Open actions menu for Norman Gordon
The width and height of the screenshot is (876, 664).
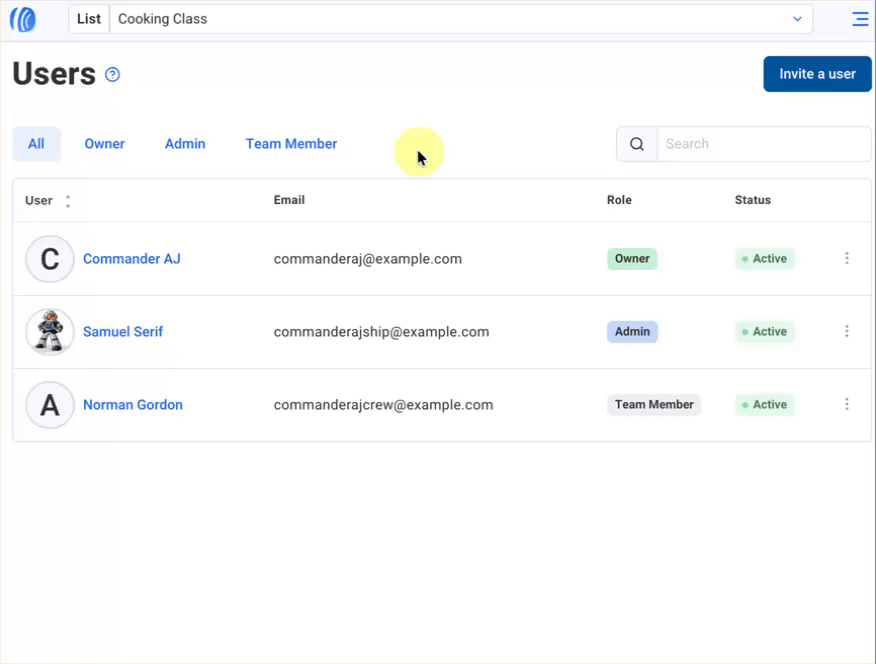tap(847, 404)
